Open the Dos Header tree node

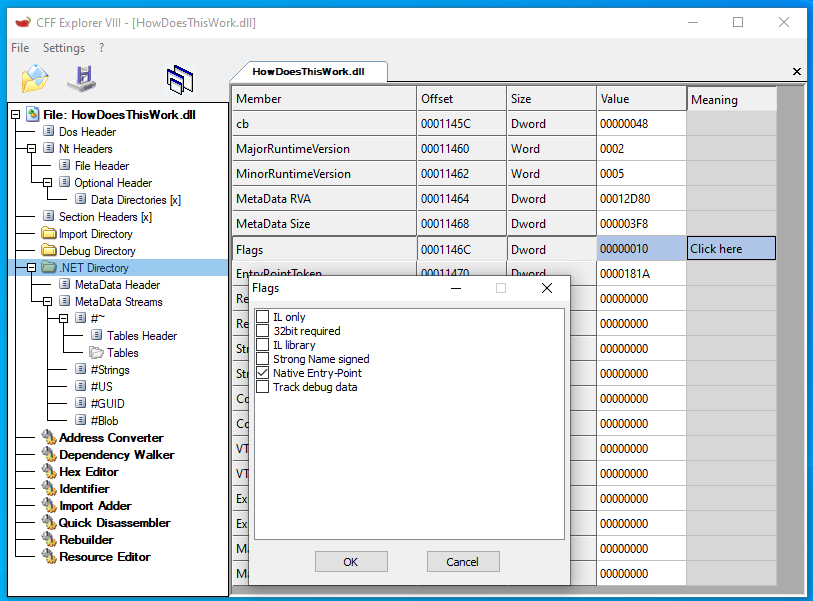point(87,132)
